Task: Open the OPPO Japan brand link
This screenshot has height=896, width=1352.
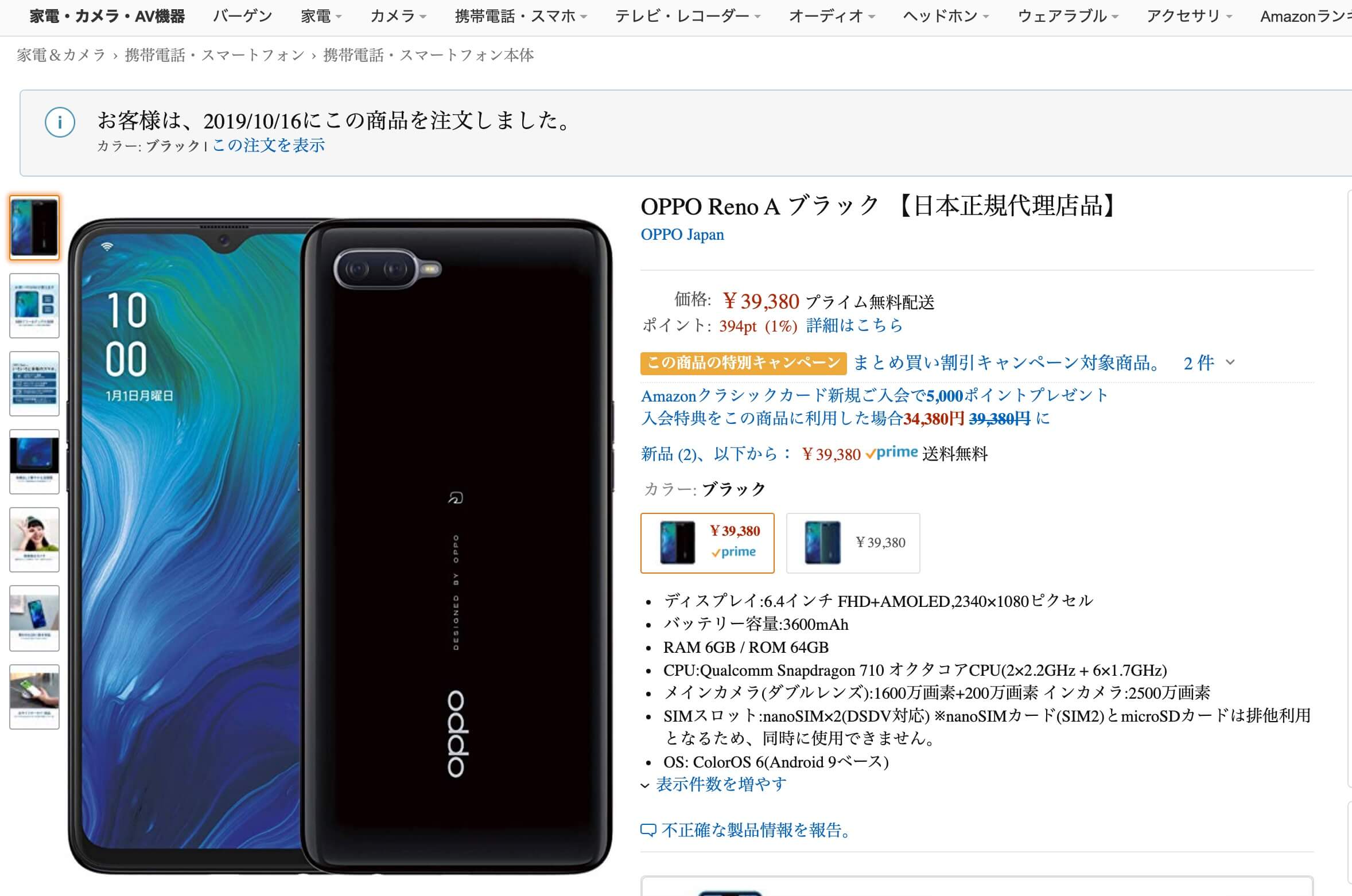Action: click(x=682, y=235)
